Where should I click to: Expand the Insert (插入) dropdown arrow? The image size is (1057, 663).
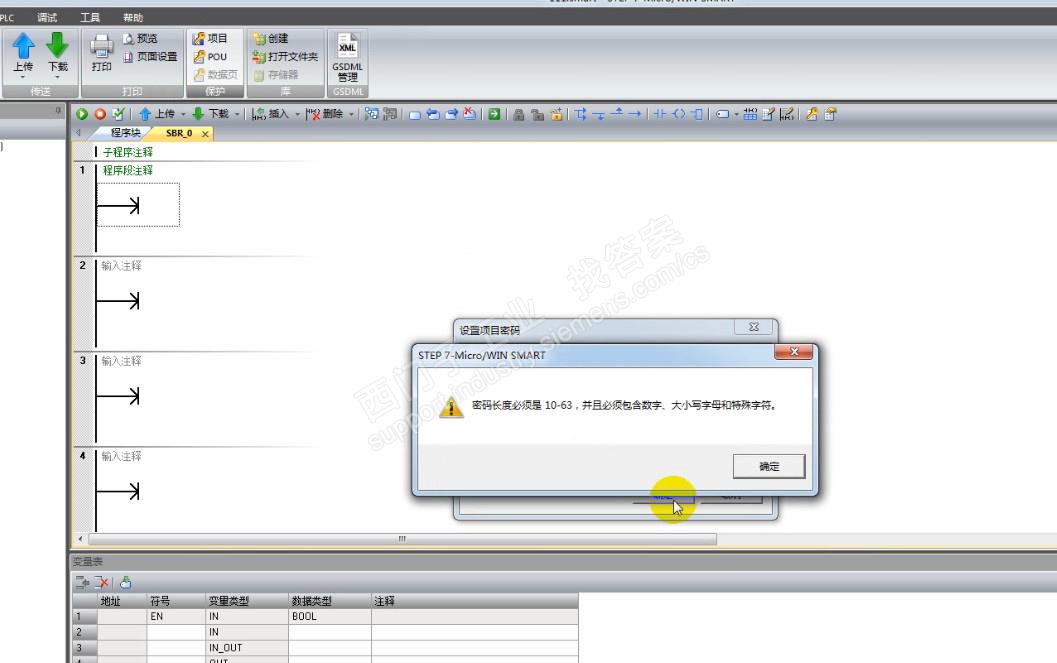pos(297,115)
